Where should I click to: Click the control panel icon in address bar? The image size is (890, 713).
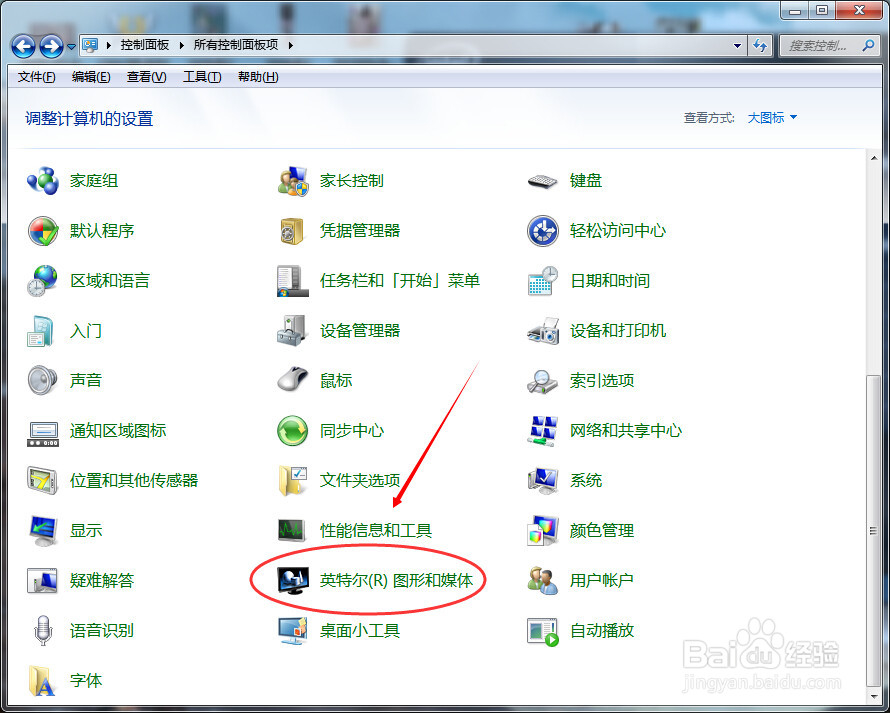click(90, 45)
